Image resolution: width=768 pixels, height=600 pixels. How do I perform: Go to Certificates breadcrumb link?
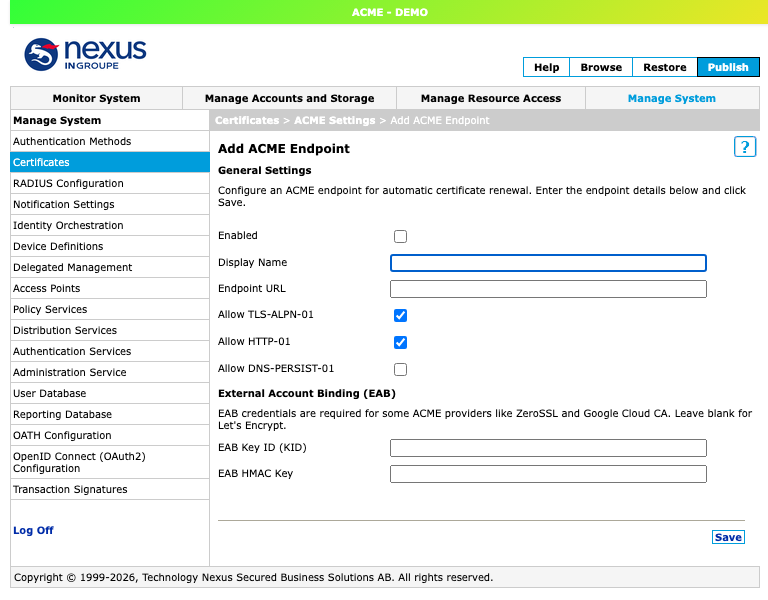point(247,120)
